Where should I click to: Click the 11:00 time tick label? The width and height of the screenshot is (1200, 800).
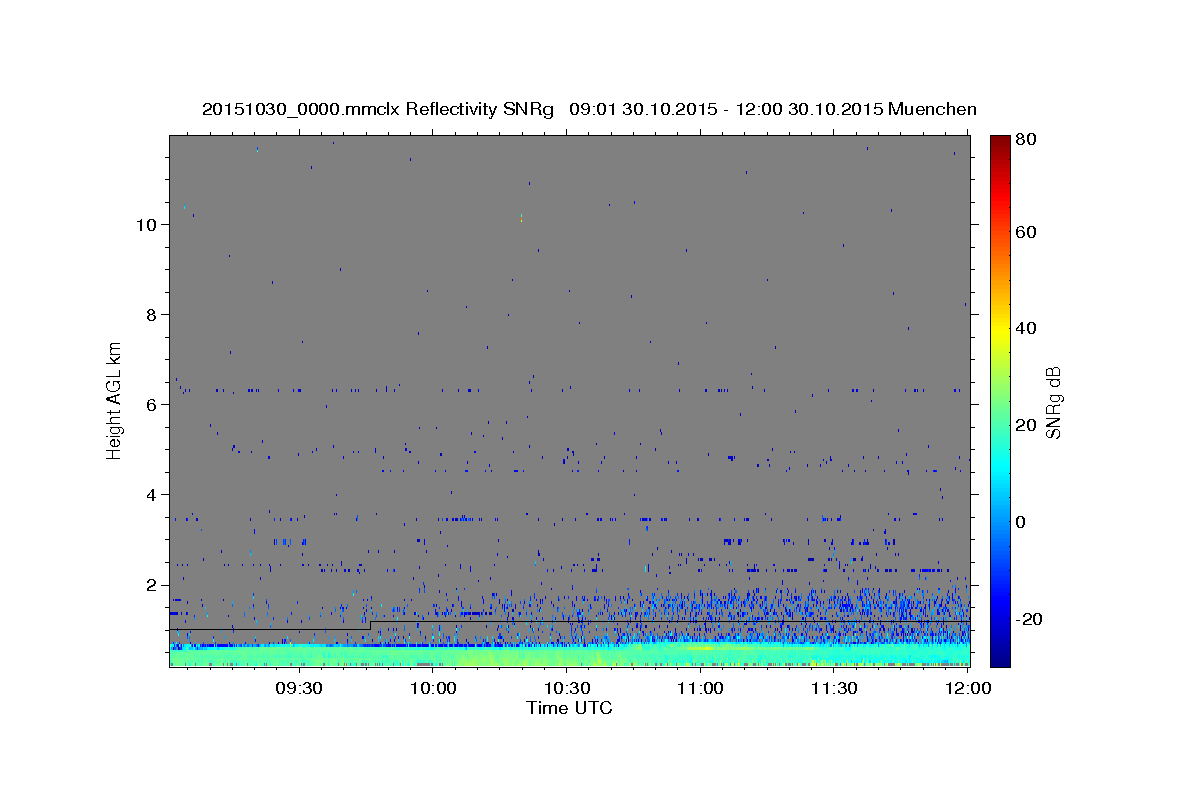pyautogui.click(x=700, y=688)
